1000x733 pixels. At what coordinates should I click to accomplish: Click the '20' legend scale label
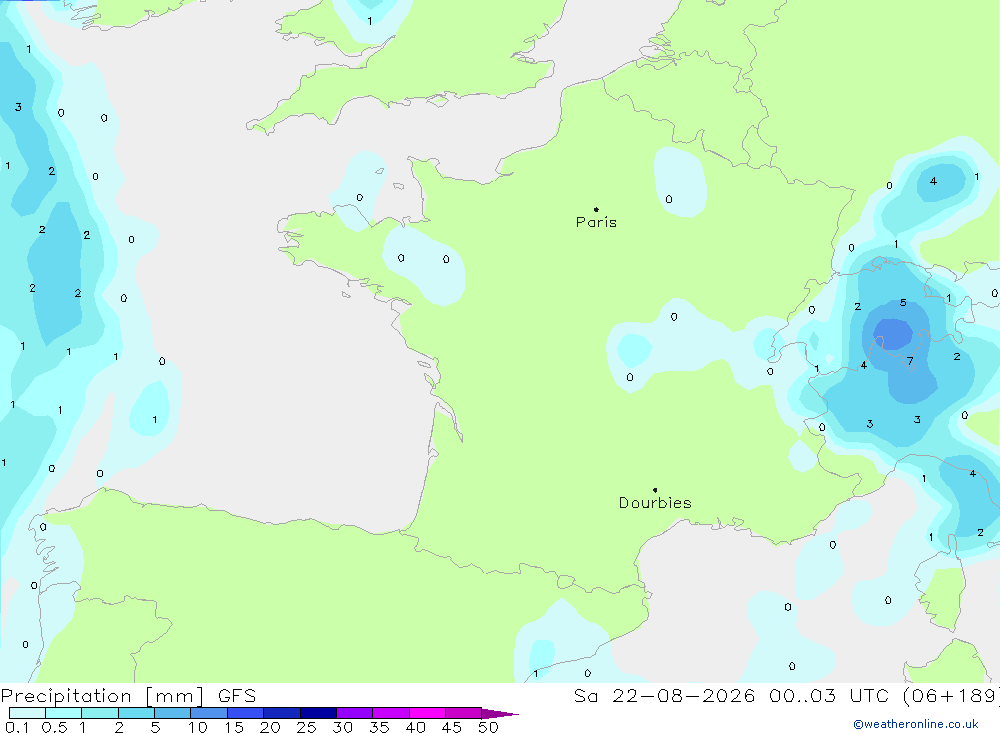(270, 727)
